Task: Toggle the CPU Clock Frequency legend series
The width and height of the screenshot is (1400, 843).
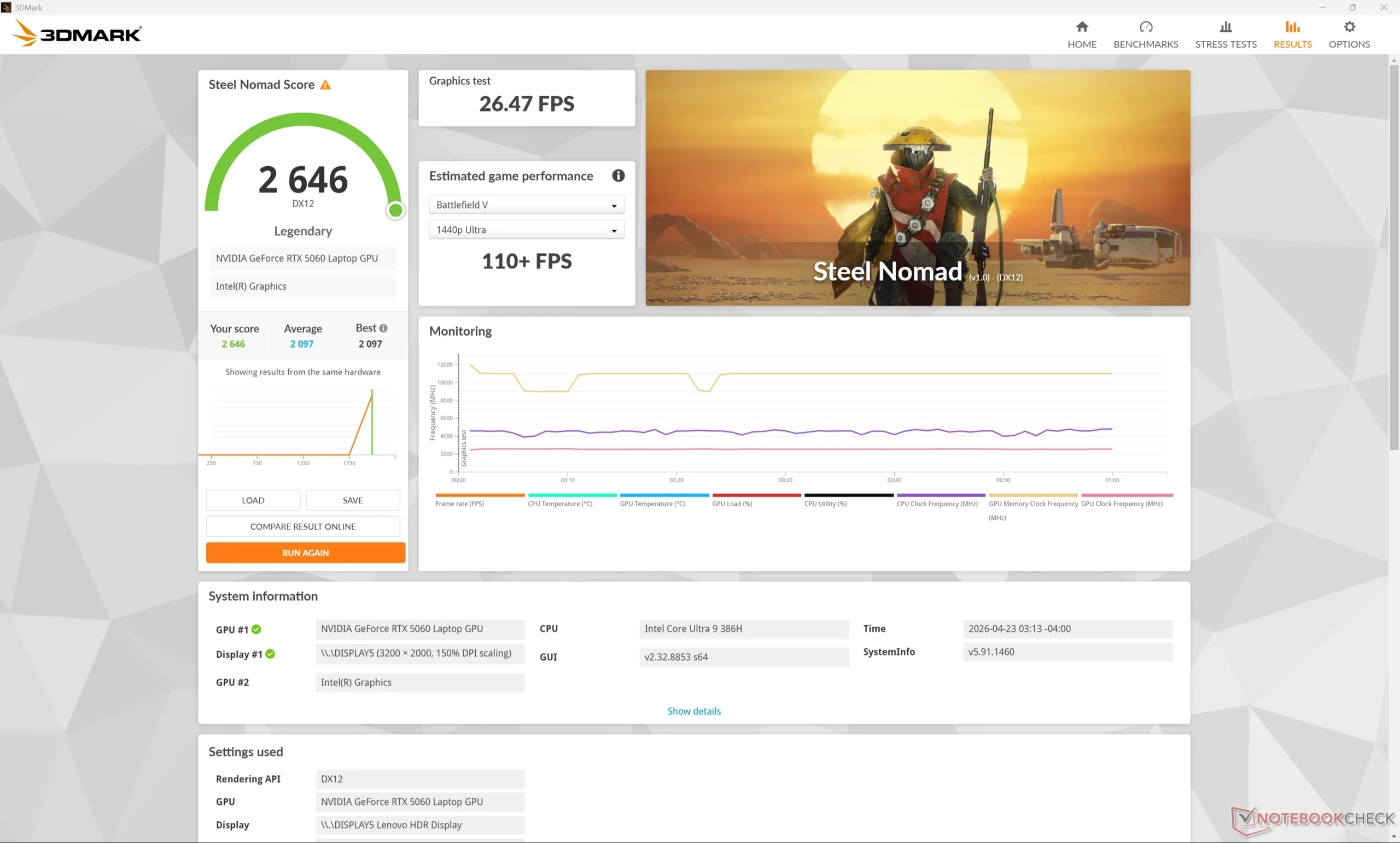Action: click(937, 504)
